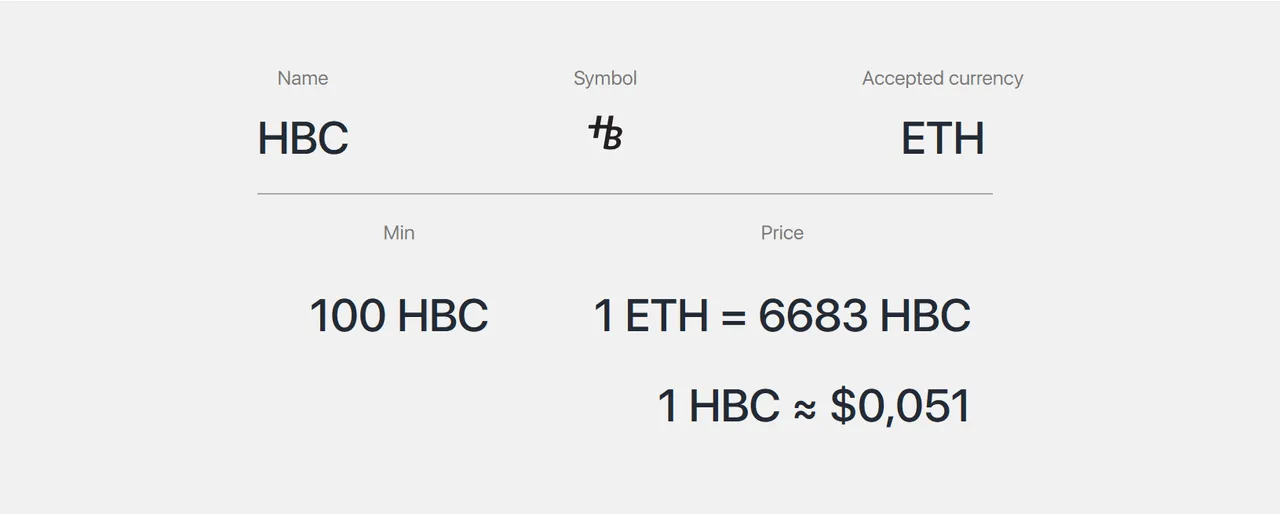Select the "Name" field label
The width and height of the screenshot is (1280, 514).
coord(303,78)
